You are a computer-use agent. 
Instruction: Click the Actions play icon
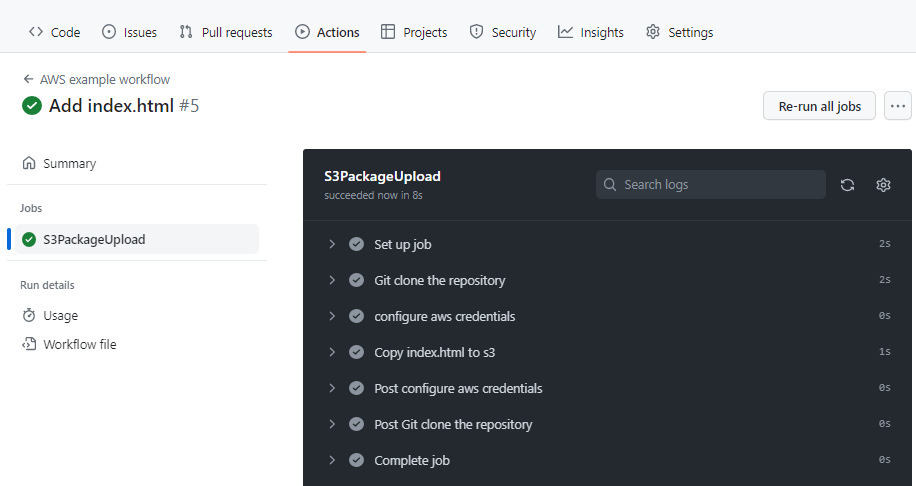click(302, 32)
